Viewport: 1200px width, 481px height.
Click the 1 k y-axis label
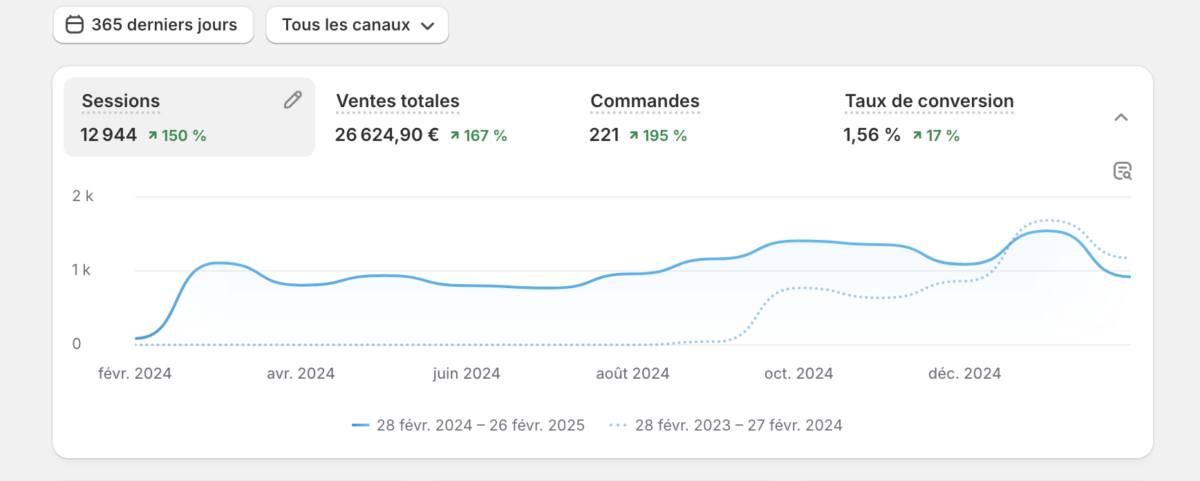coord(83,270)
